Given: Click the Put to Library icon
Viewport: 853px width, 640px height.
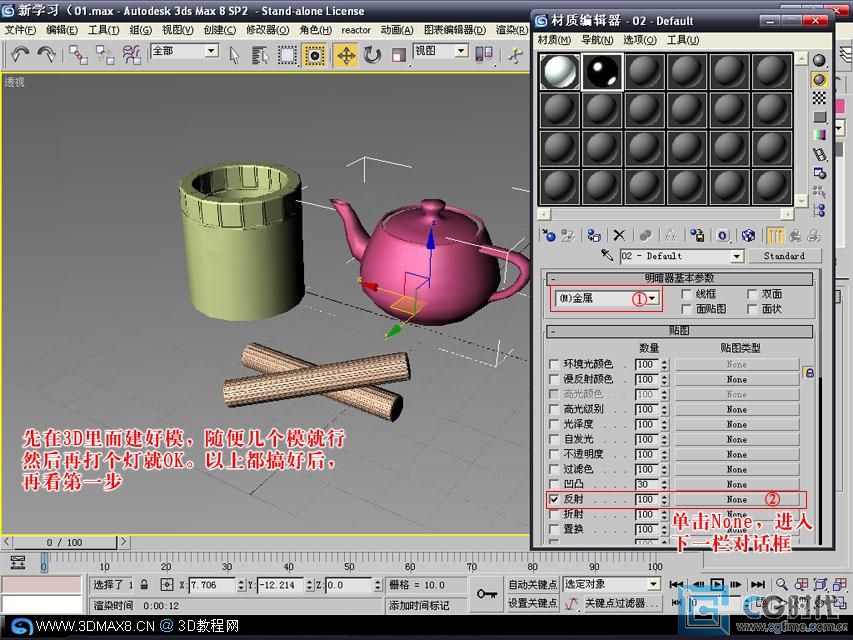Looking at the screenshot, I should [x=697, y=235].
